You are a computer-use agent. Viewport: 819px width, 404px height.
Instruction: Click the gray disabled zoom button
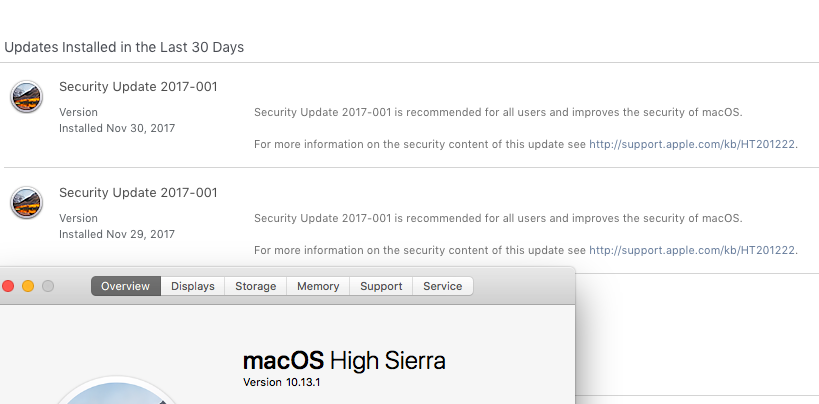[48, 286]
